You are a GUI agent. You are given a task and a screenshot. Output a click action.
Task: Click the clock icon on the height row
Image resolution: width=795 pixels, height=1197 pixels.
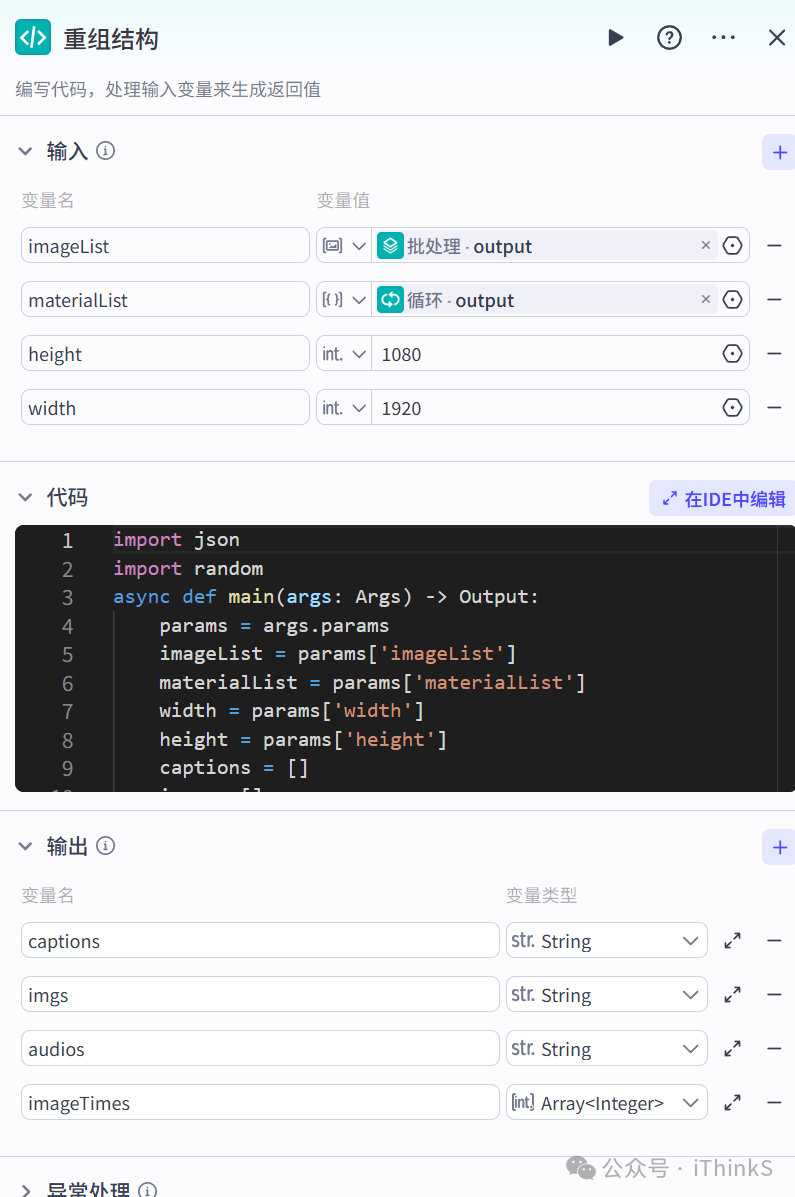pyautogui.click(x=731, y=353)
